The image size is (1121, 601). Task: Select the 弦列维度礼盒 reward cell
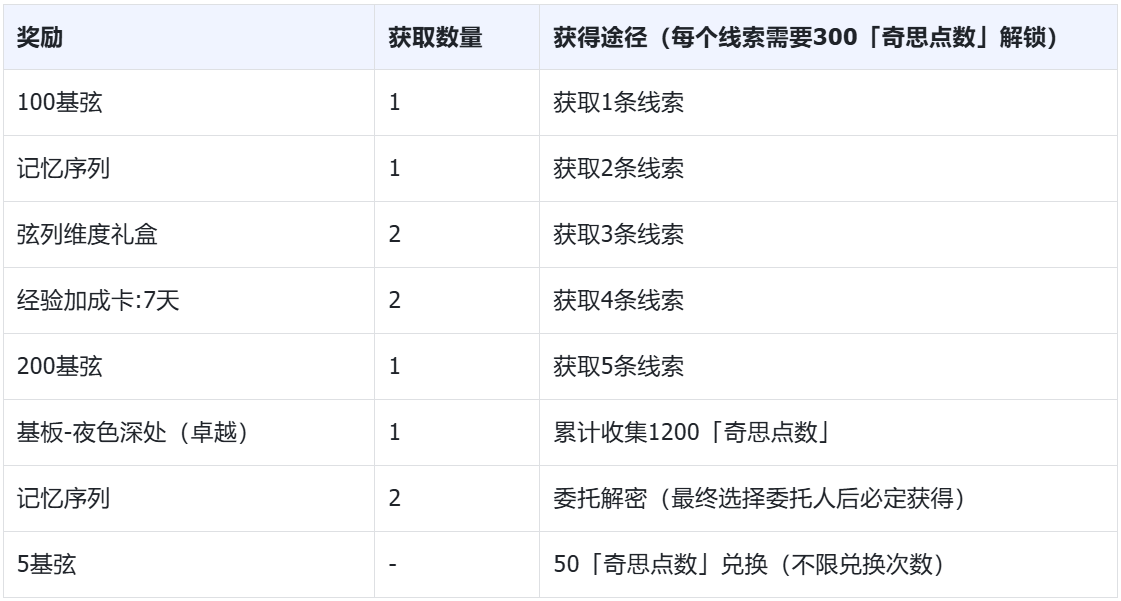[189, 234]
